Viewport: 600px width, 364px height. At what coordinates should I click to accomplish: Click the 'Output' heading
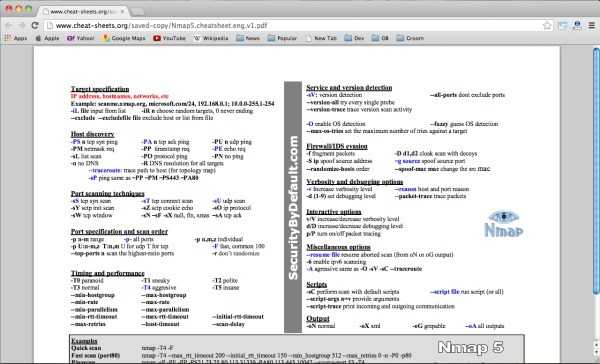318,318
